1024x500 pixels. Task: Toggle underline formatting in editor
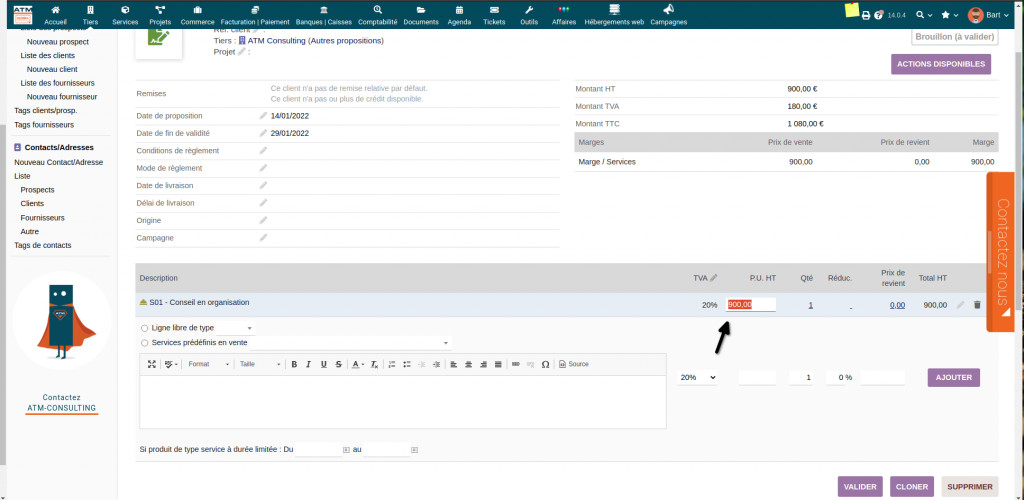(x=323, y=364)
